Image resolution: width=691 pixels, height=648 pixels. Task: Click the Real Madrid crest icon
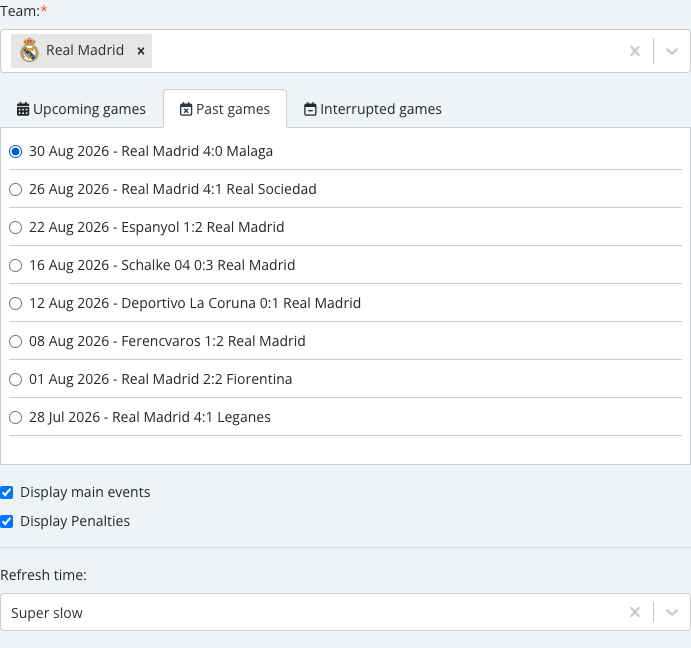[x=29, y=50]
